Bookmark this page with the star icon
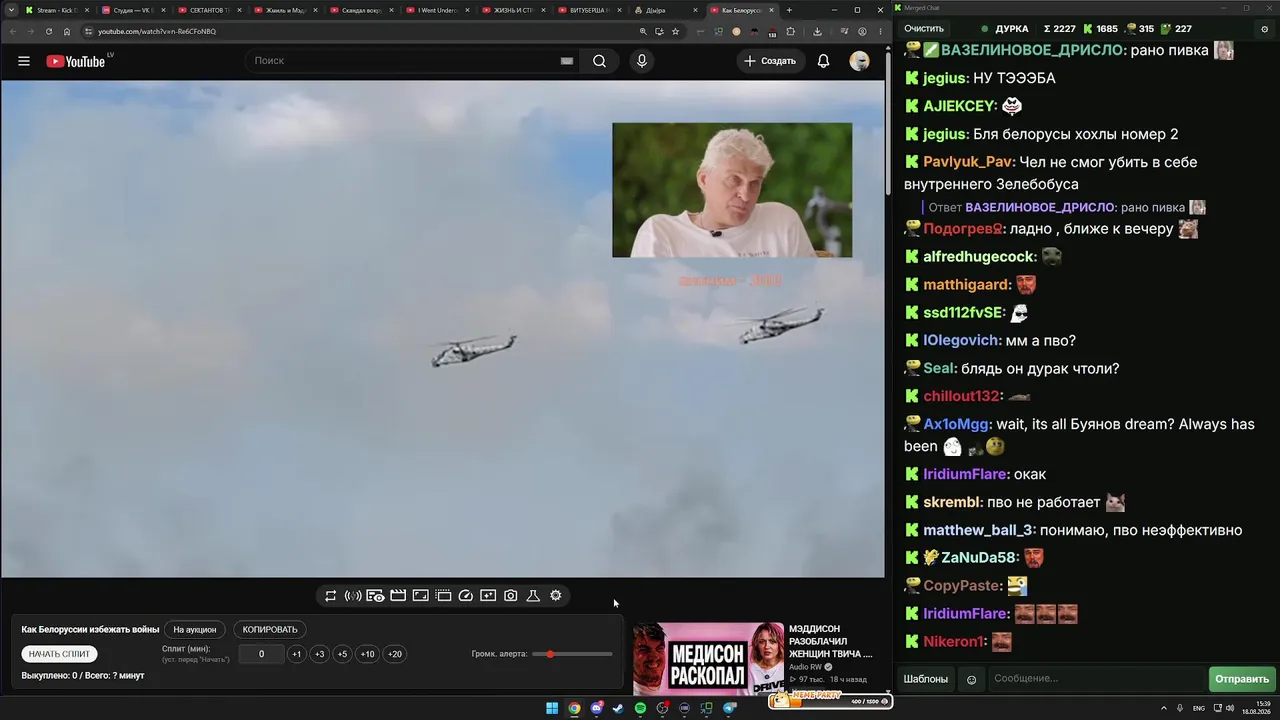 click(x=676, y=31)
